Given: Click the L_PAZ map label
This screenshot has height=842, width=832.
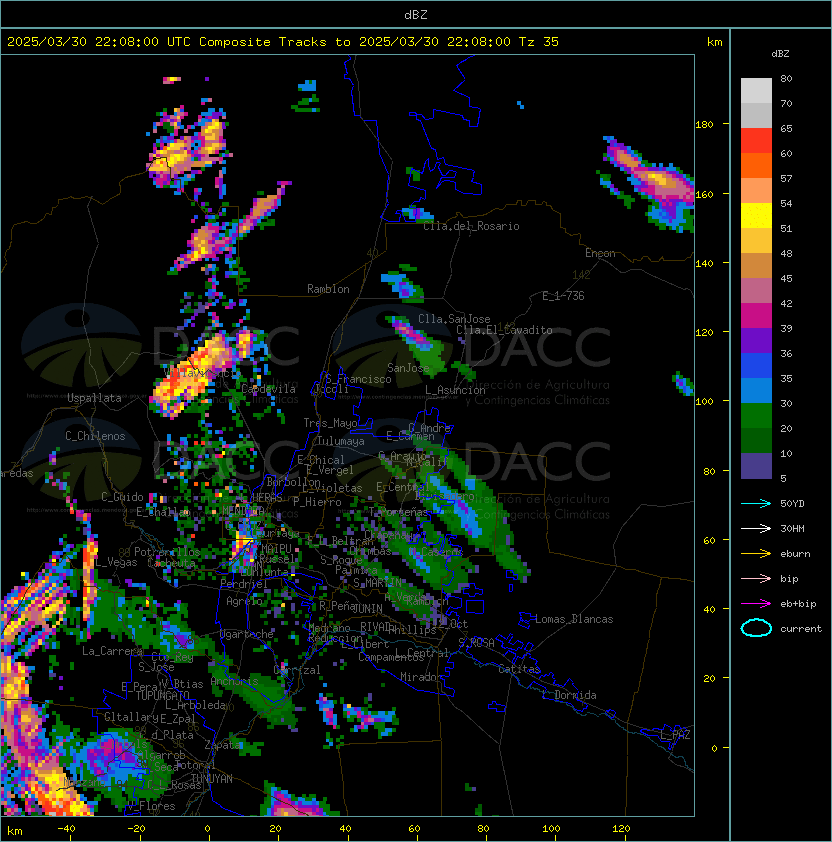Looking at the screenshot, I should pyautogui.click(x=675, y=735).
